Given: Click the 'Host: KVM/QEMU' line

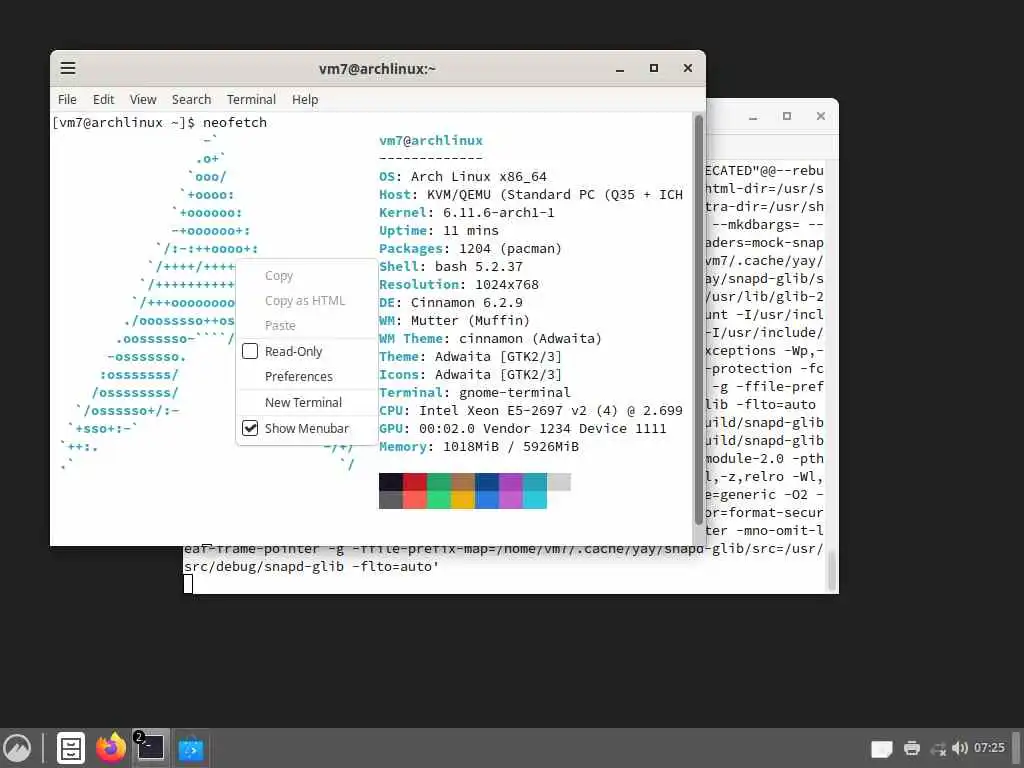Looking at the screenshot, I should click(530, 195).
